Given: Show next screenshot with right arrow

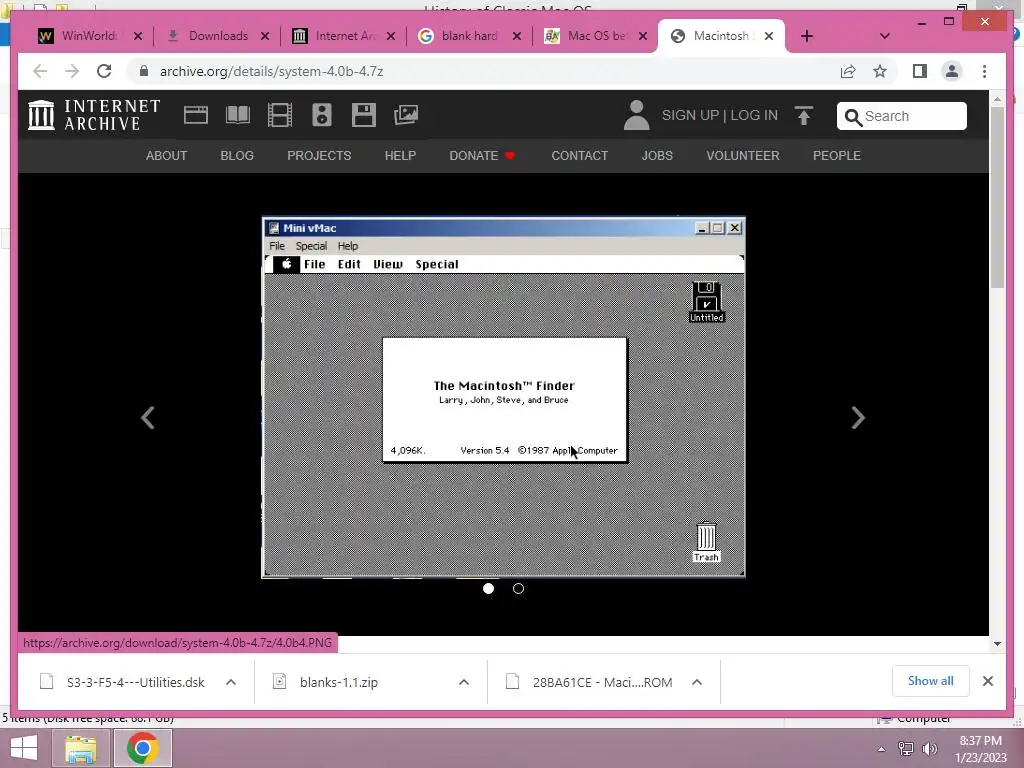Looking at the screenshot, I should (858, 418).
